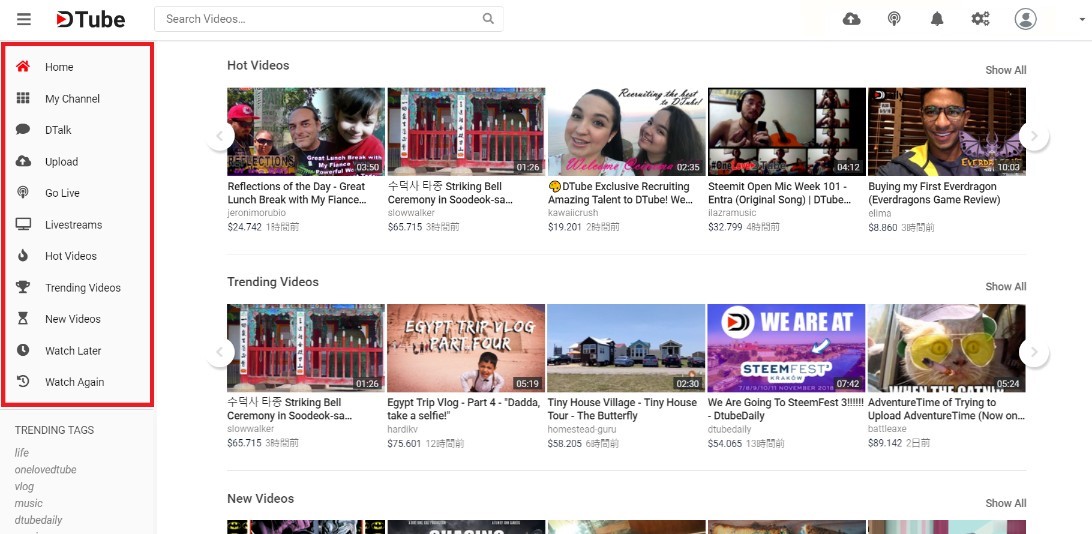Open the 'life' trending tag

(x=22, y=453)
